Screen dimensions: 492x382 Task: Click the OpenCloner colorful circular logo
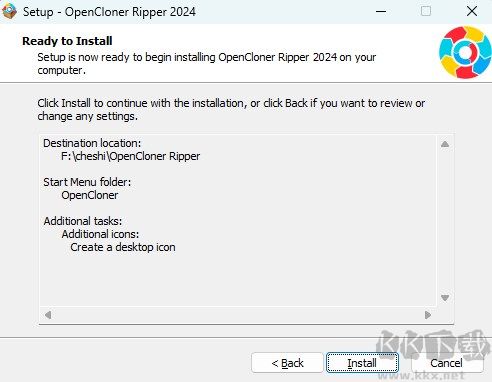(x=465, y=52)
